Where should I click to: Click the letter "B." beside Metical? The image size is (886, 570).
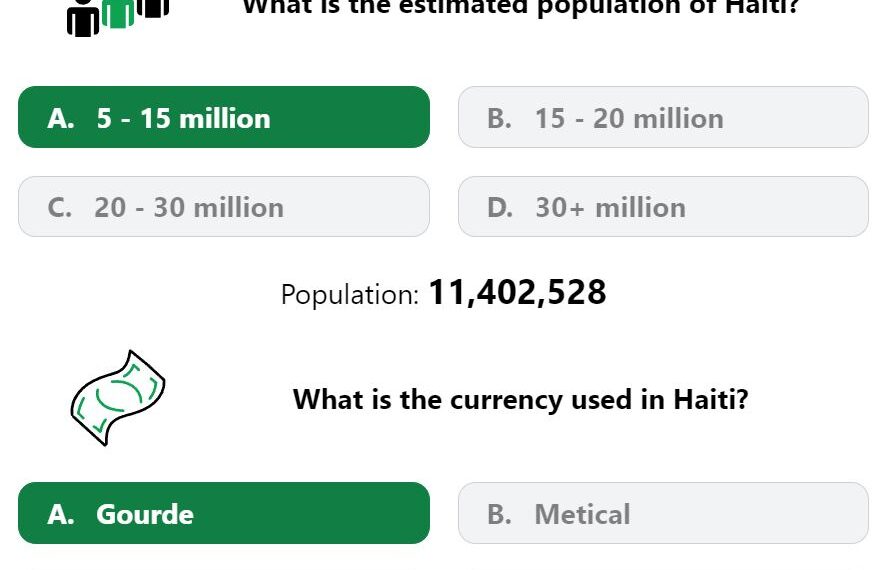(500, 514)
